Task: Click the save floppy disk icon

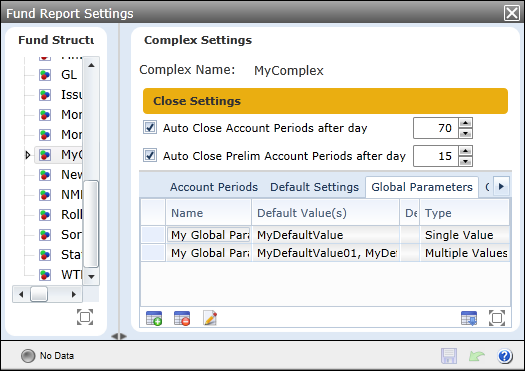Action: tap(449, 356)
